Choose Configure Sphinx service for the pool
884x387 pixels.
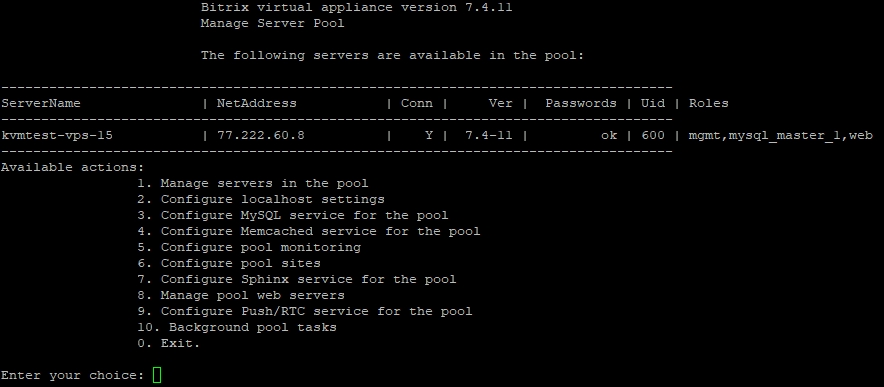click(297, 279)
